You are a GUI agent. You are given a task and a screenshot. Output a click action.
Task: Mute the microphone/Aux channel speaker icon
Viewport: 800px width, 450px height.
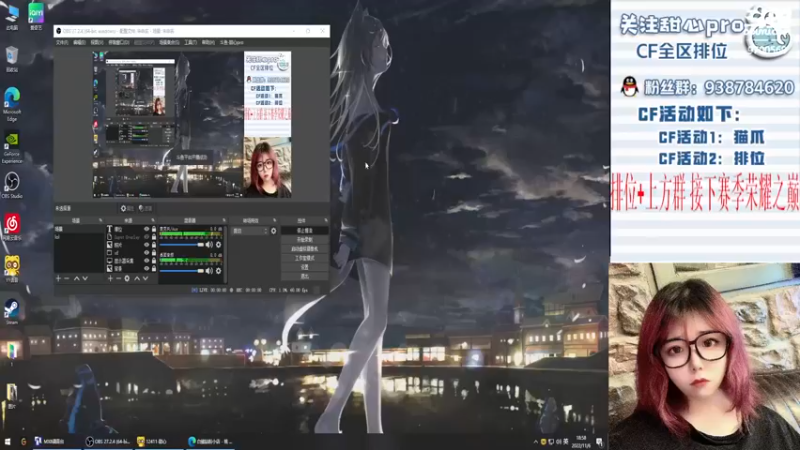pyautogui.click(x=209, y=245)
